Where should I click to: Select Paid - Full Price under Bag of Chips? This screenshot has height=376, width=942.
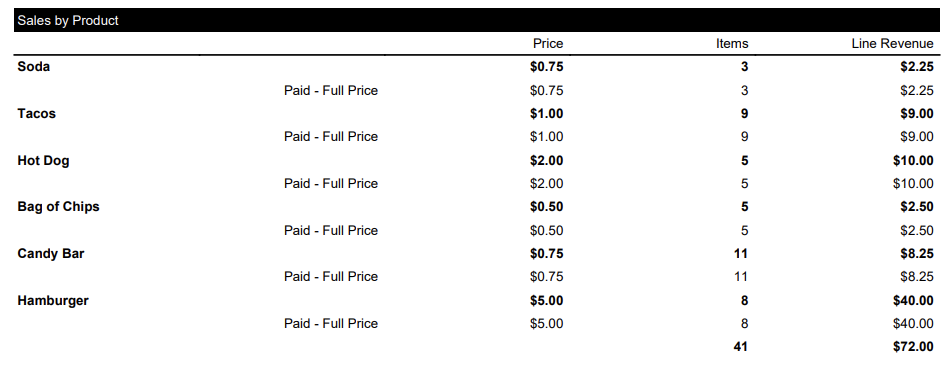(331, 231)
